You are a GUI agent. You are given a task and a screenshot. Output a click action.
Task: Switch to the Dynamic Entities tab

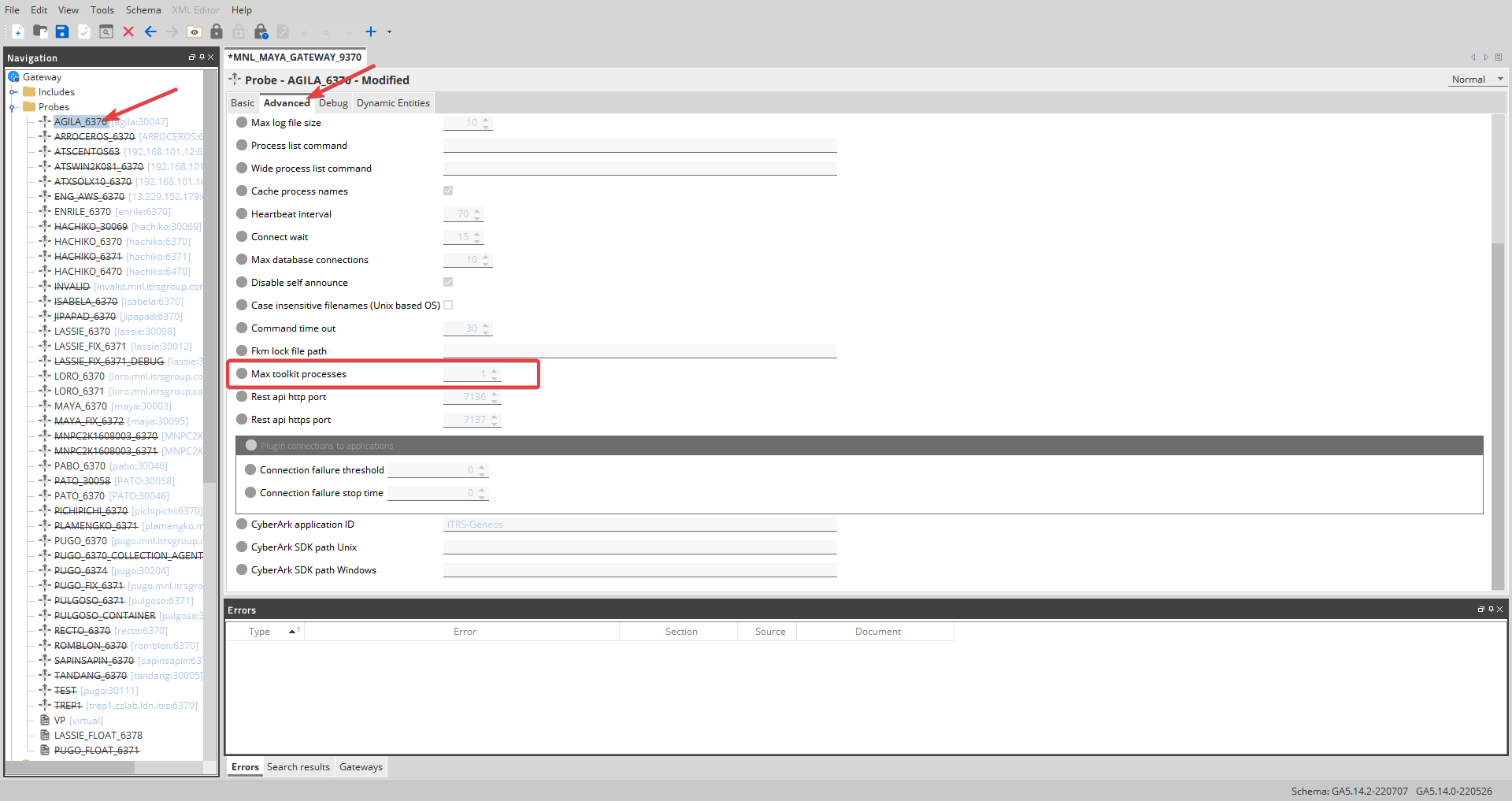[x=393, y=103]
